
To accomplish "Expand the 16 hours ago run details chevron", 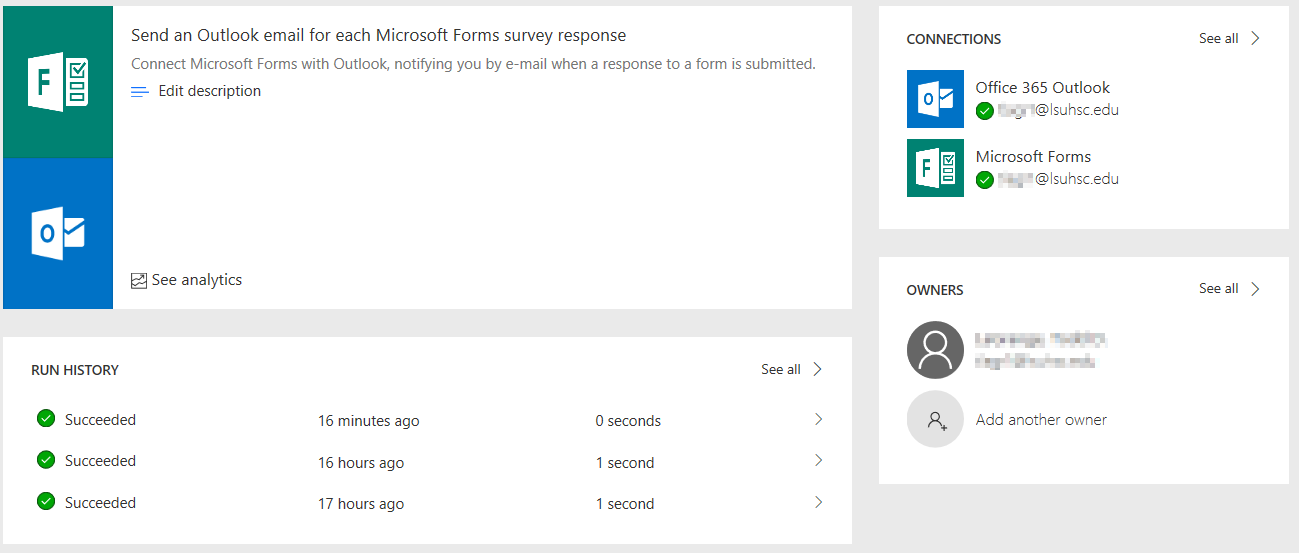I will click(x=818, y=461).
